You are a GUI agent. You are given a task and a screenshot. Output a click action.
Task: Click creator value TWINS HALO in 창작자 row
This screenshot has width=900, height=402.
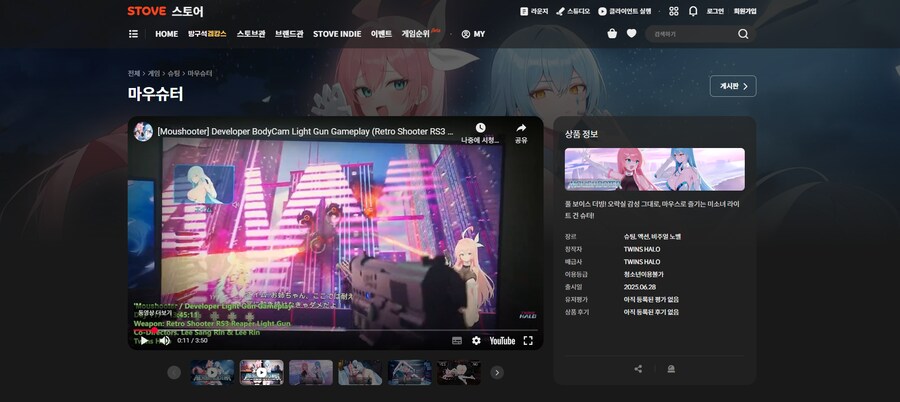click(x=642, y=249)
